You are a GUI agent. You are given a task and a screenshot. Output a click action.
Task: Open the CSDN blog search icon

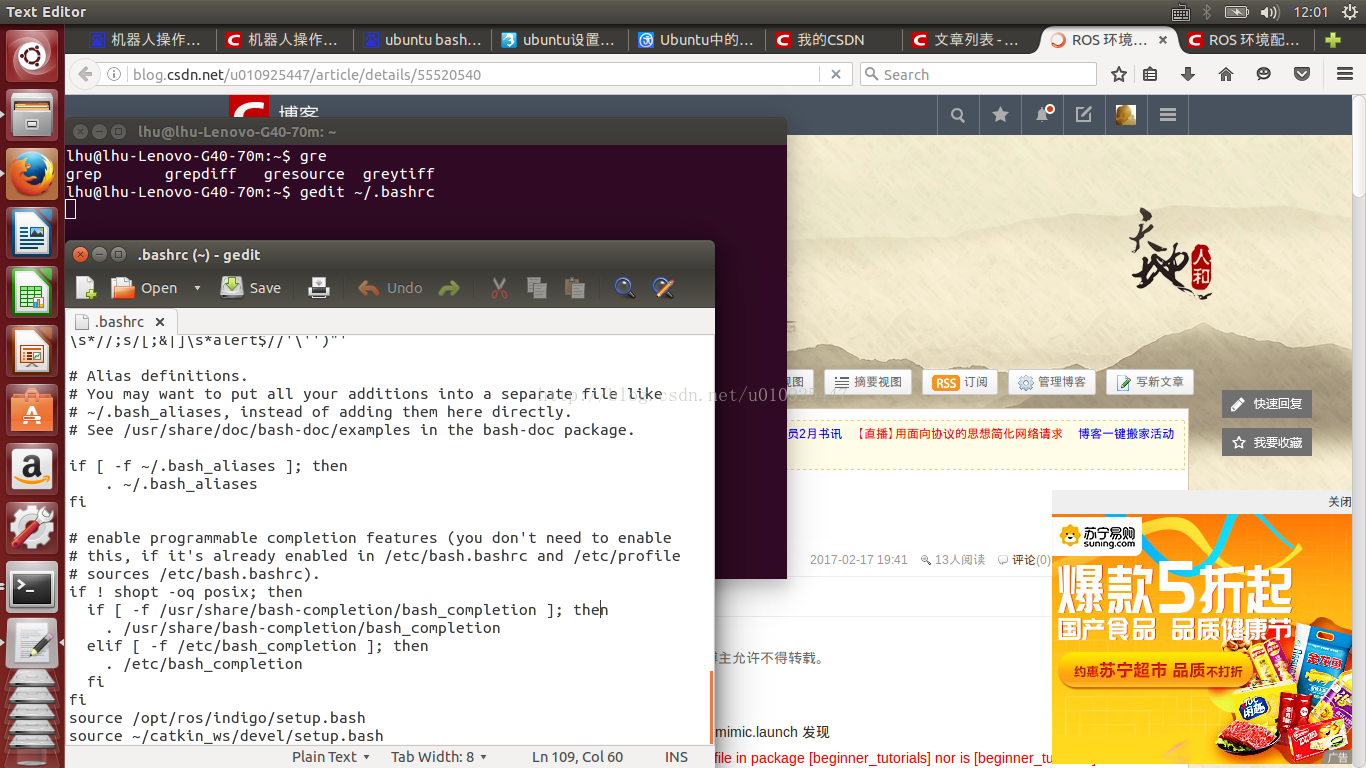pos(958,115)
